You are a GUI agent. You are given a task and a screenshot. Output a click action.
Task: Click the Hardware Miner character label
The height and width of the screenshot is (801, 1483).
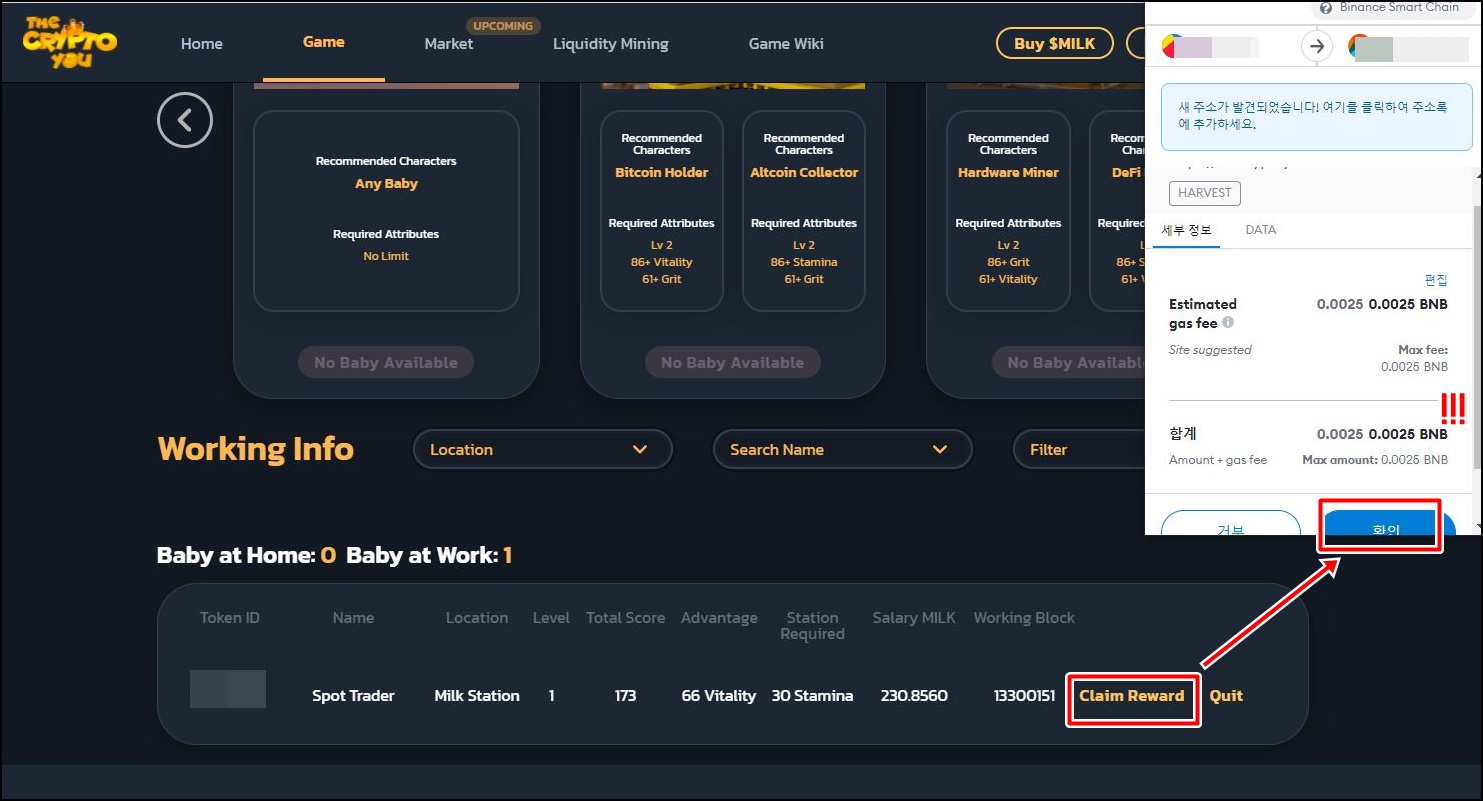(1008, 173)
